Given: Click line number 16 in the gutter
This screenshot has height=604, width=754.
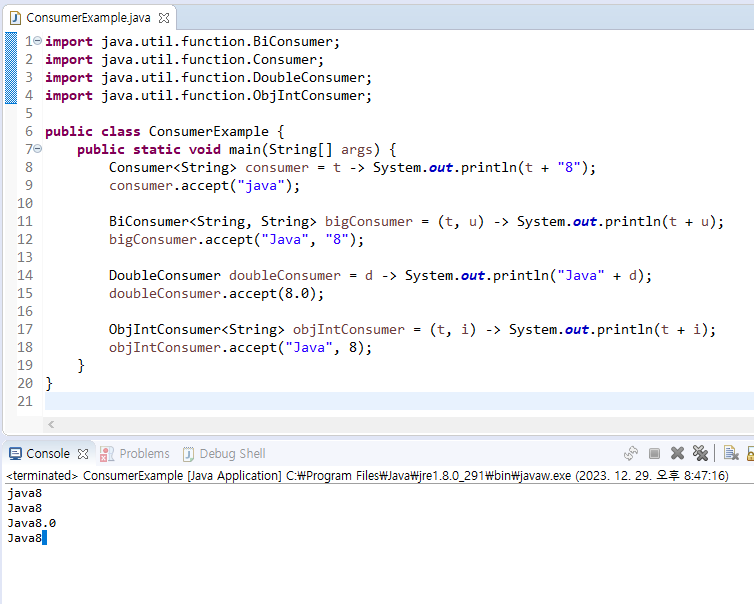Looking at the screenshot, I should coord(25,311).
